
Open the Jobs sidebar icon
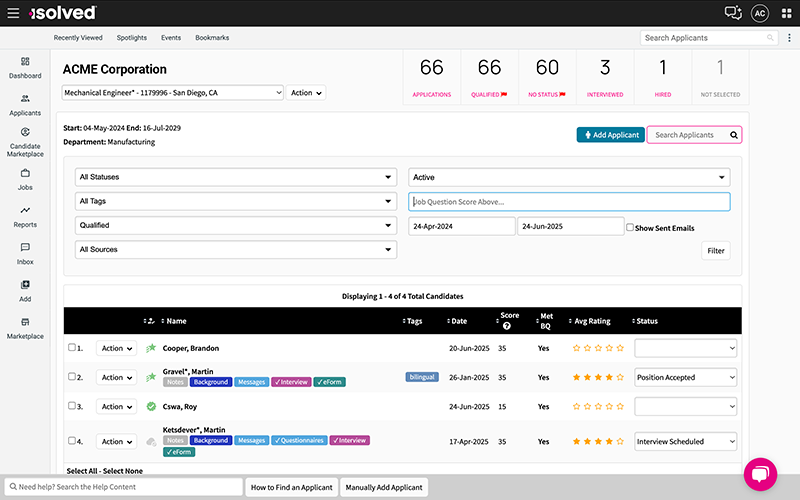click(x=25, y=179)
